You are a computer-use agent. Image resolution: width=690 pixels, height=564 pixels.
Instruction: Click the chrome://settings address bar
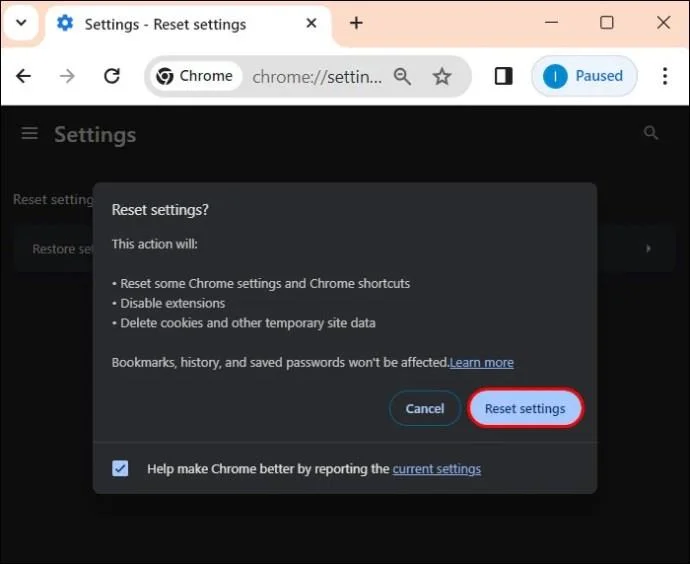[317, 77]
